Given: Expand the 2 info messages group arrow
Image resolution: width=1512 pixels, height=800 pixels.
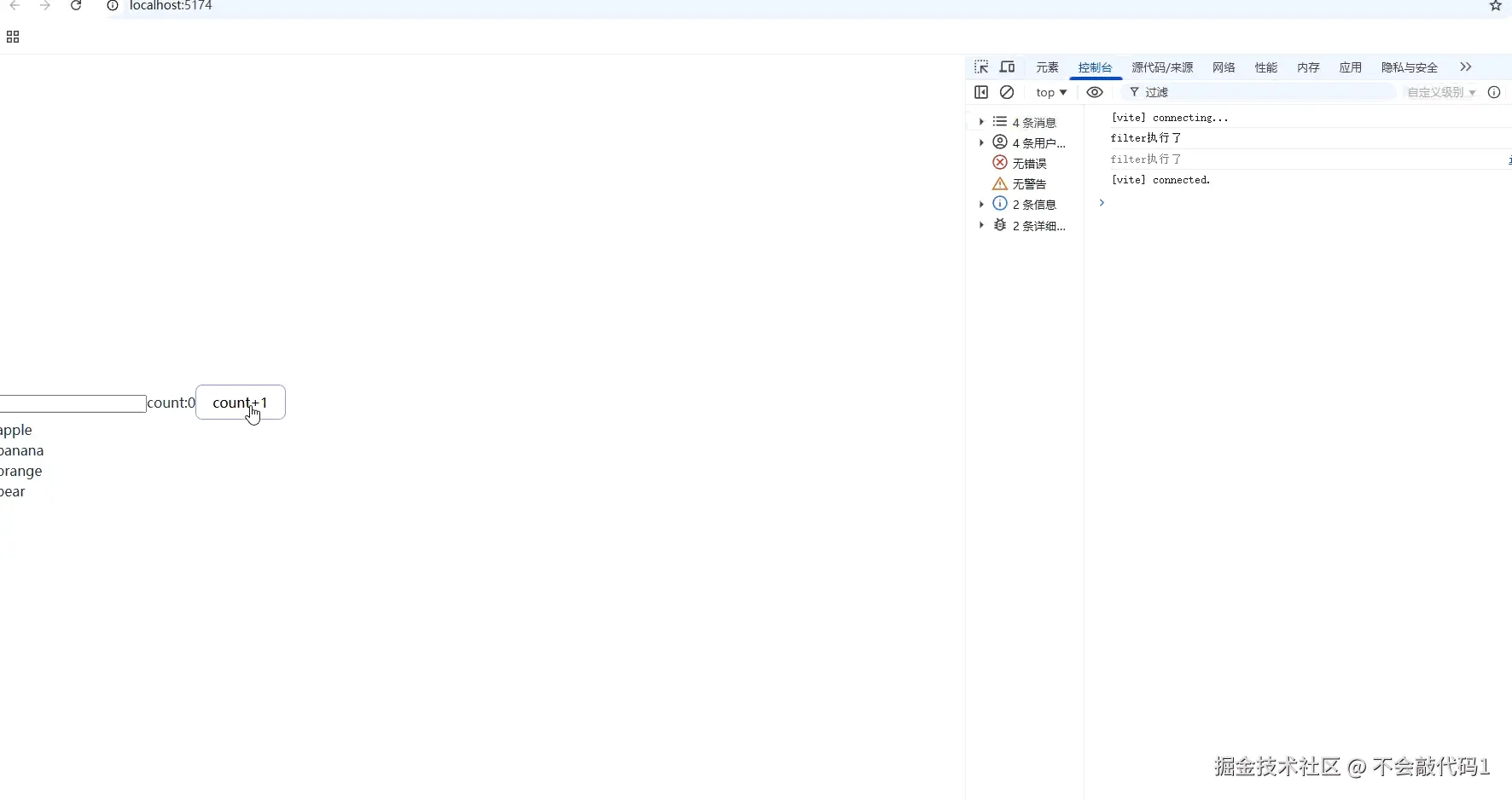Looking at the screenshot, I should click(x=981, y=204).
